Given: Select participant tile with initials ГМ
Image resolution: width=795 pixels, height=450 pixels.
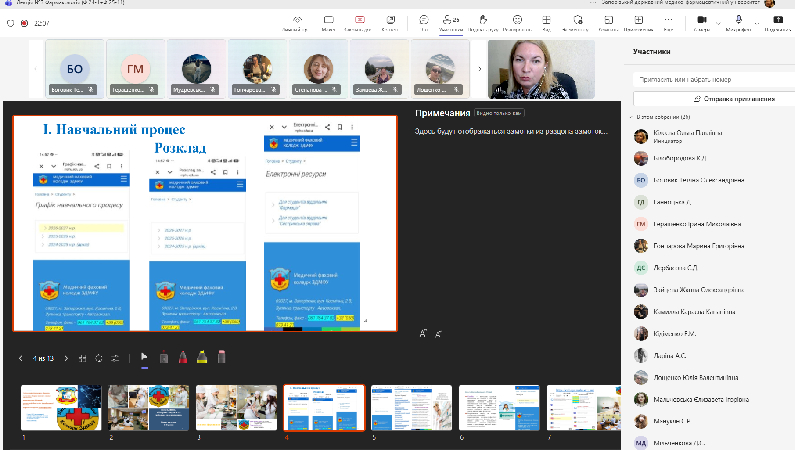Looking at the screenshot, I should point(135,69).
